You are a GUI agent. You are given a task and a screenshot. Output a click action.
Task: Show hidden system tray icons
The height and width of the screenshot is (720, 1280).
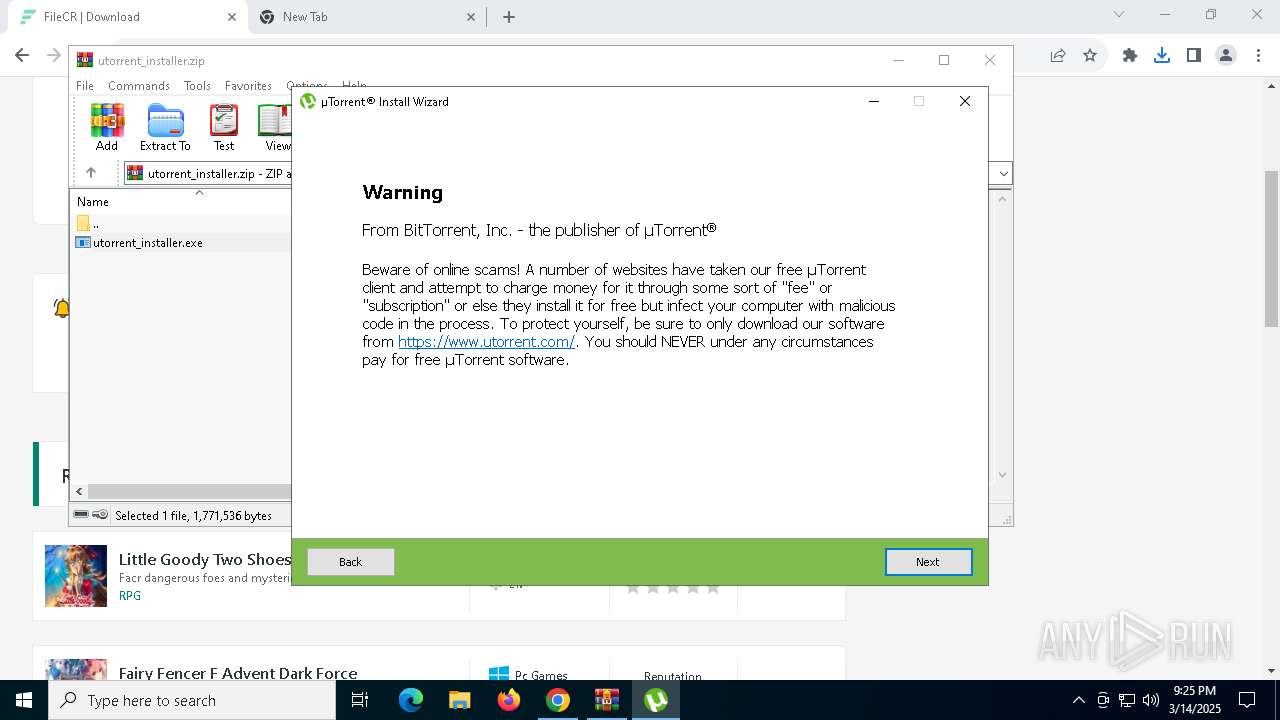click(1078, 700)
